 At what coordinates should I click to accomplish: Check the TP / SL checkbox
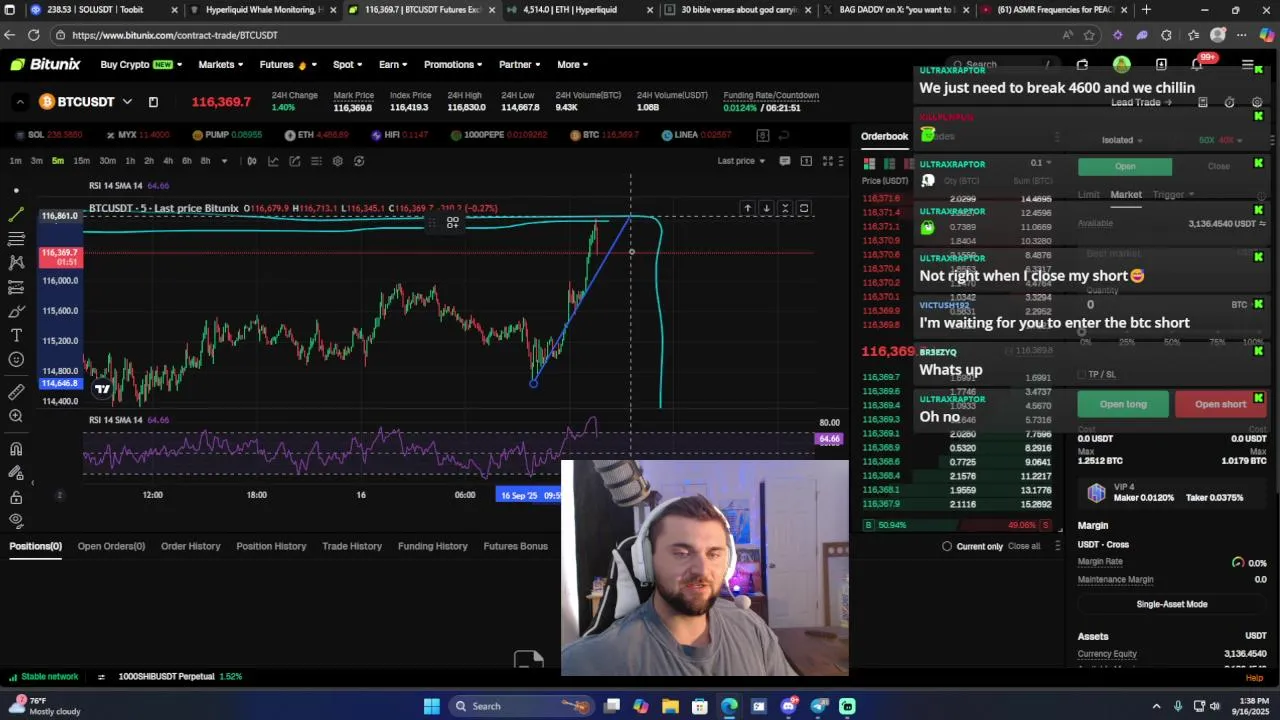coord(1081,375)
